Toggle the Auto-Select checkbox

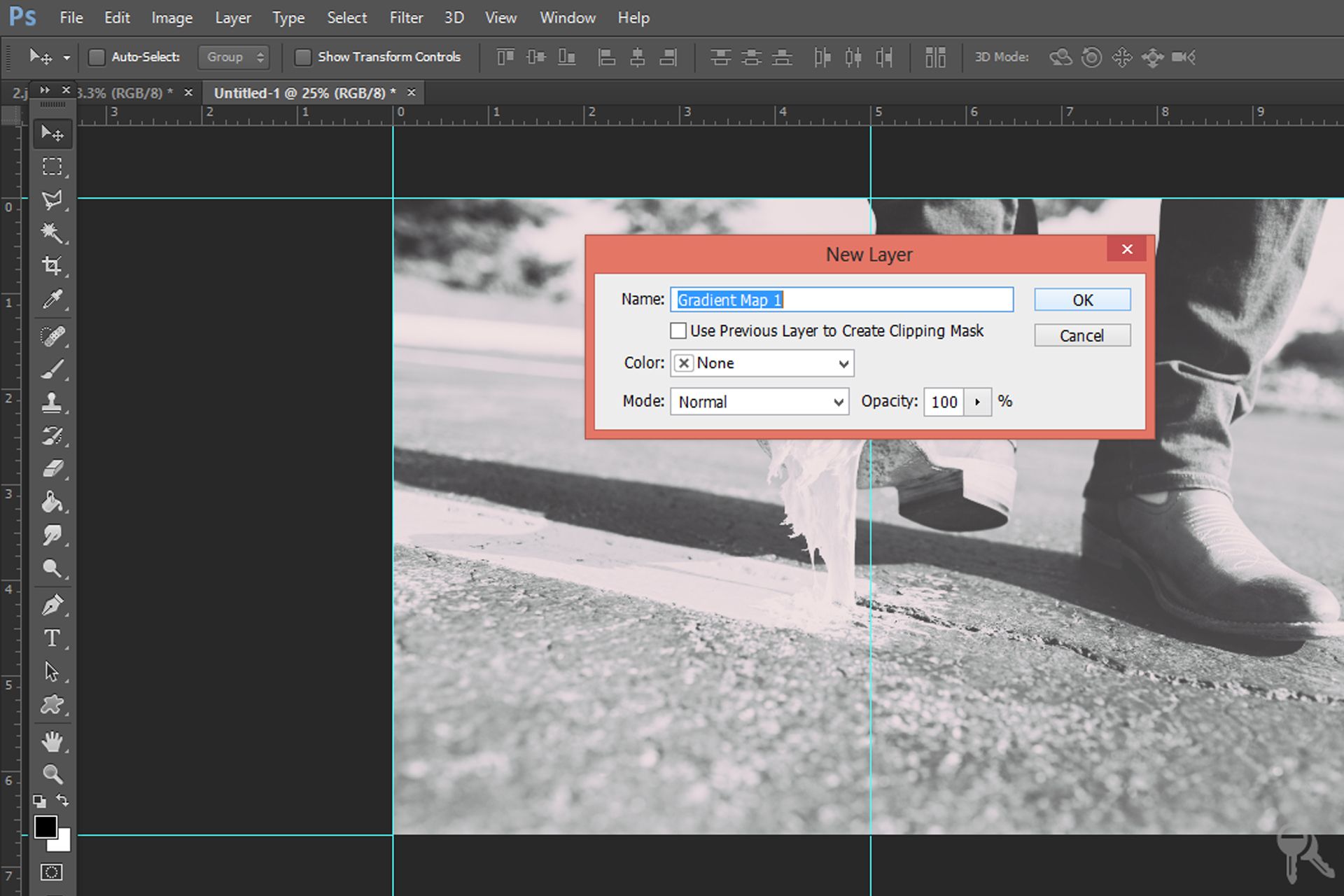pos(97,57)
